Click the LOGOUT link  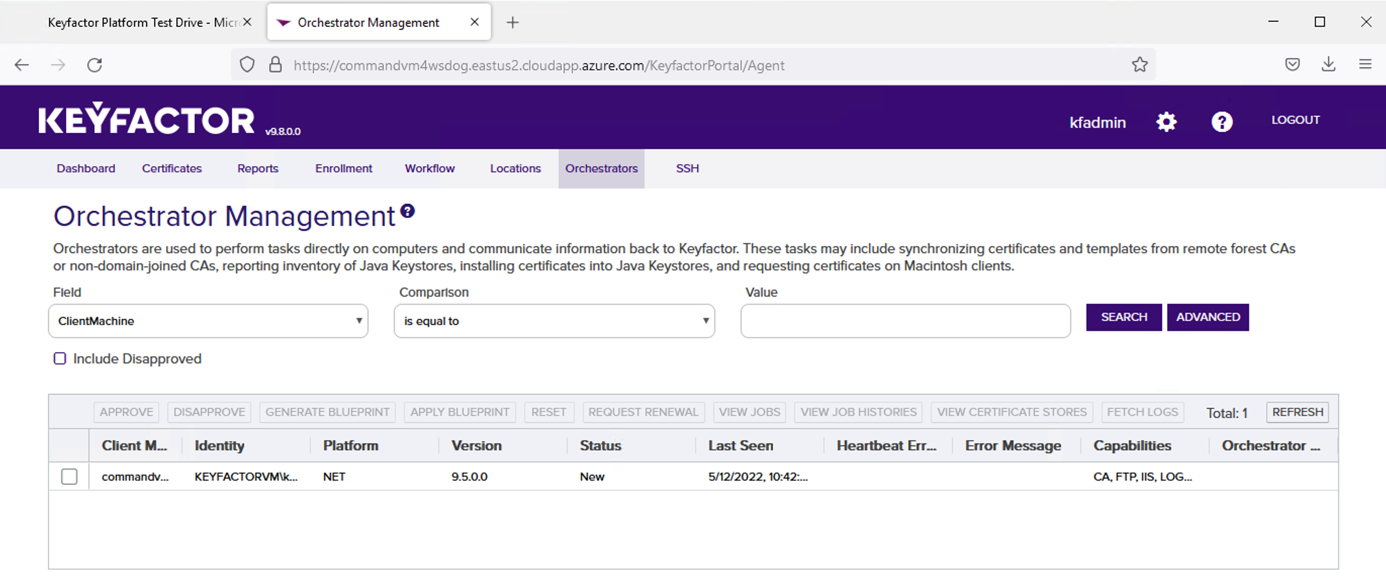click(1295, 120)
